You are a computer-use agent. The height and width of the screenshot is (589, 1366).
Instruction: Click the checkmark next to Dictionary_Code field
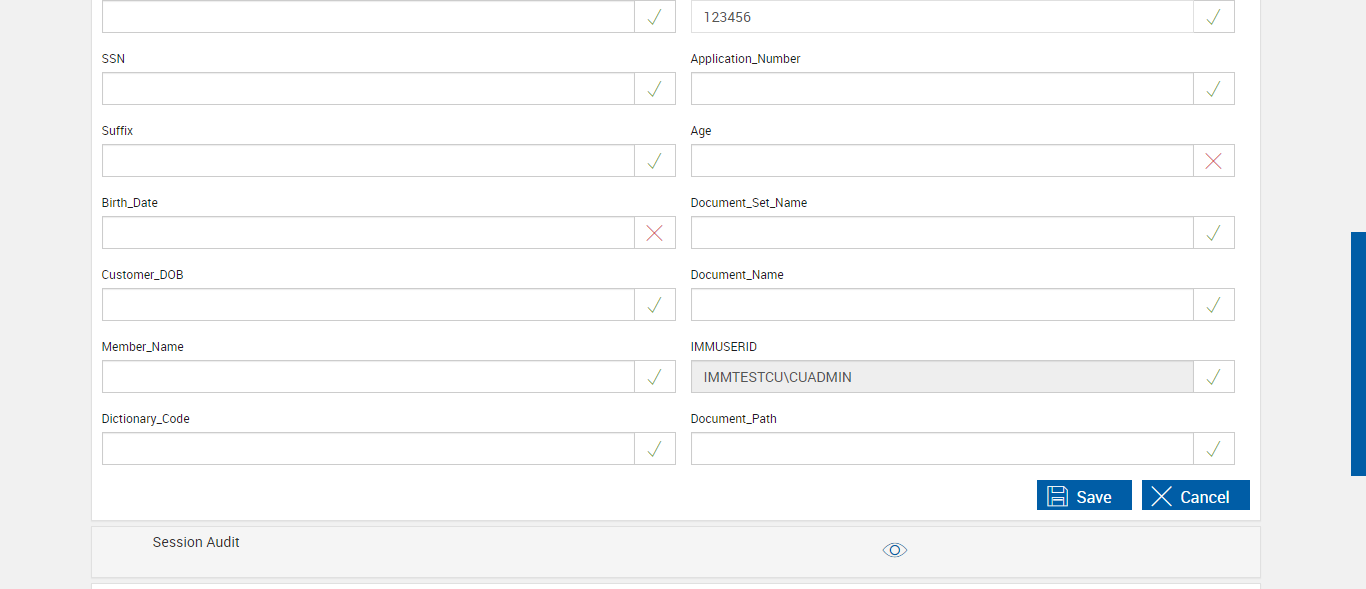click(654, 449)
